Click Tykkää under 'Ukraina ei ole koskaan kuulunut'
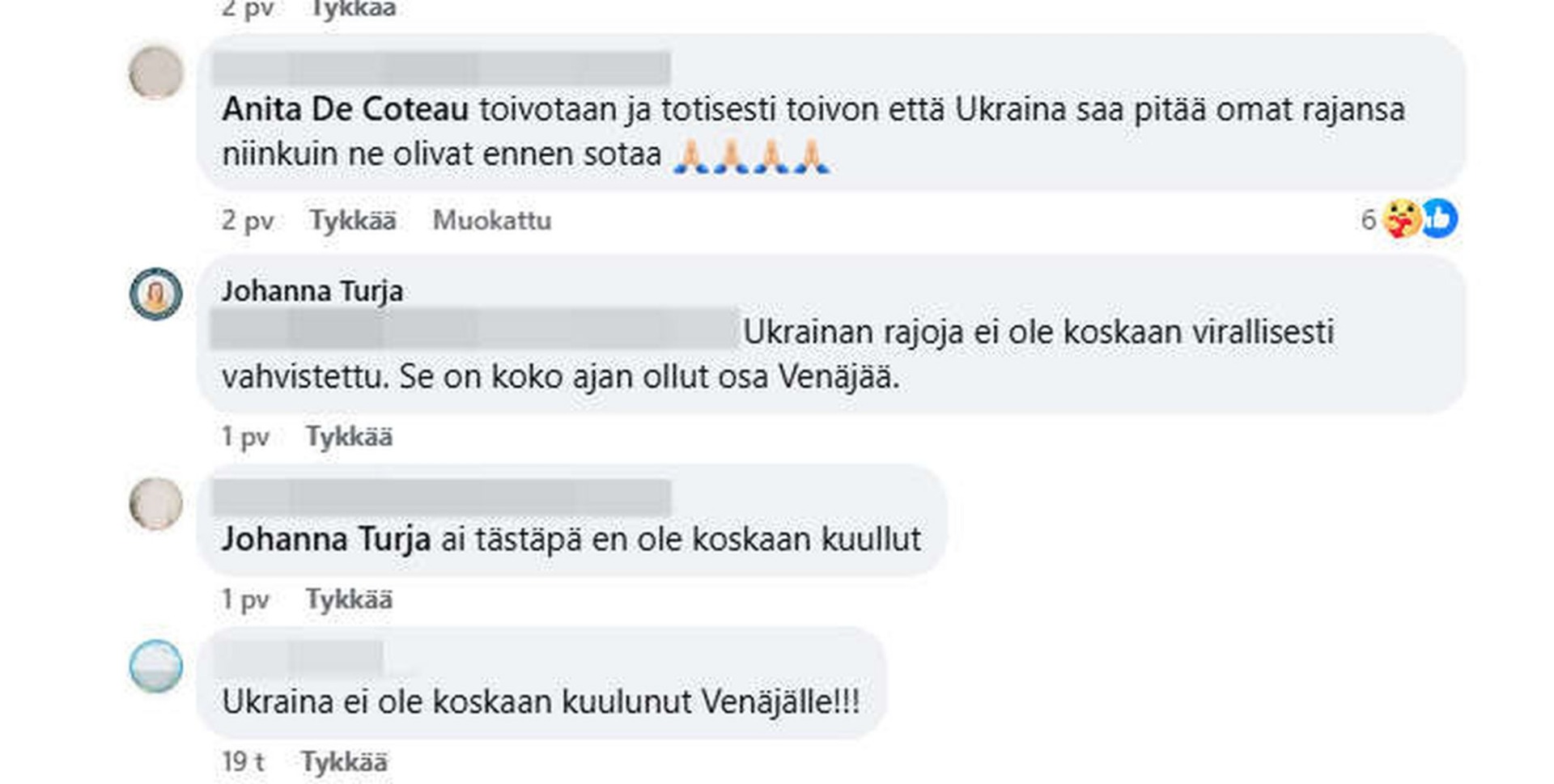1554x784 pixels. (344, 761)
